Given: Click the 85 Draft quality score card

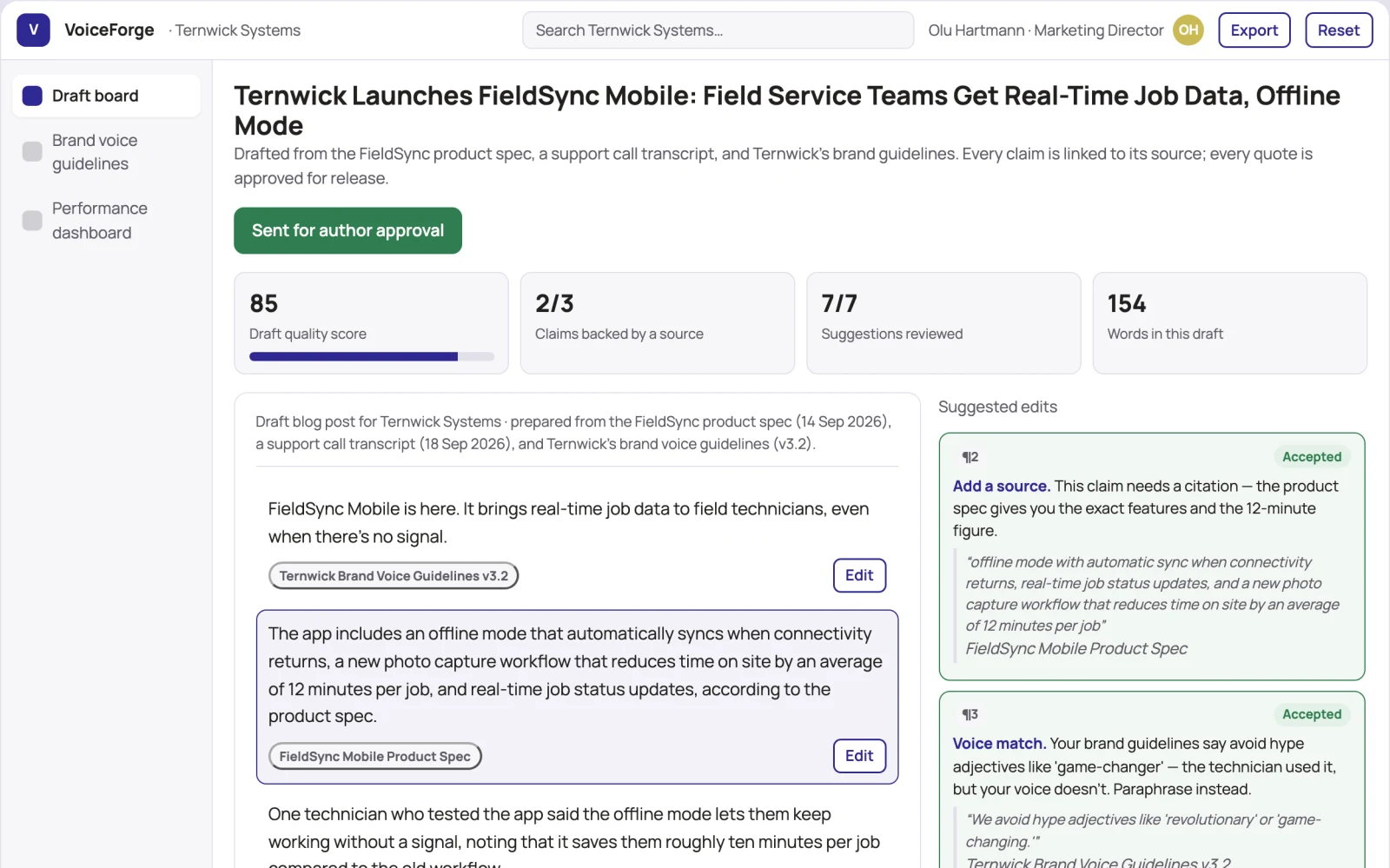Looking at the screenshot, I should [371, 323].
